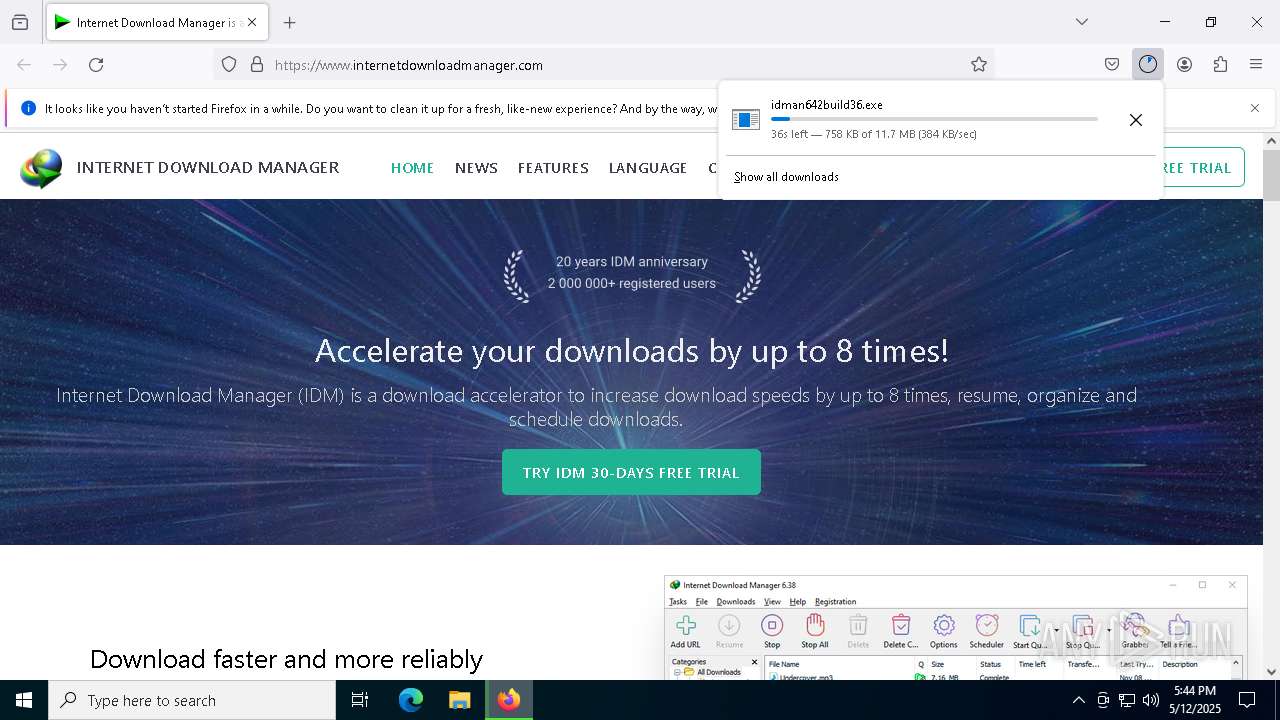
Task: Open Extensions puzzle icon
Action: (1220, 64)
